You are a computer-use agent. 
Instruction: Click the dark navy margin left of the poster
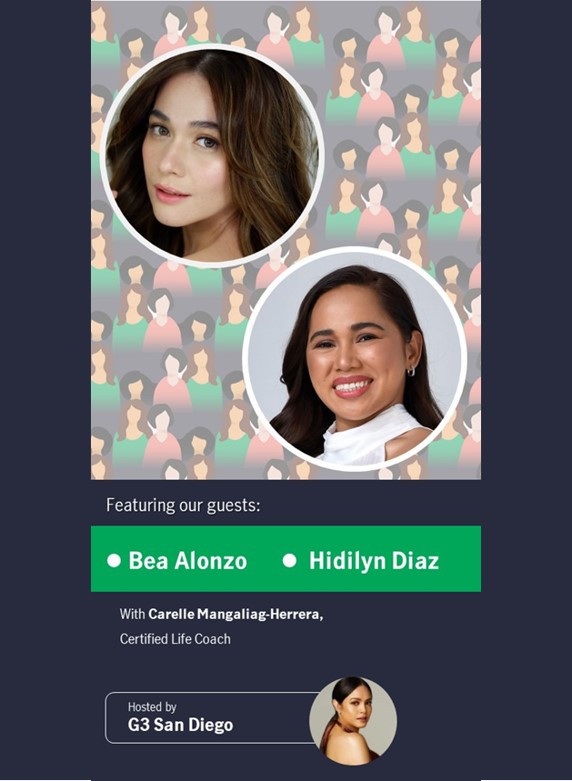click(x=45, y=390)
